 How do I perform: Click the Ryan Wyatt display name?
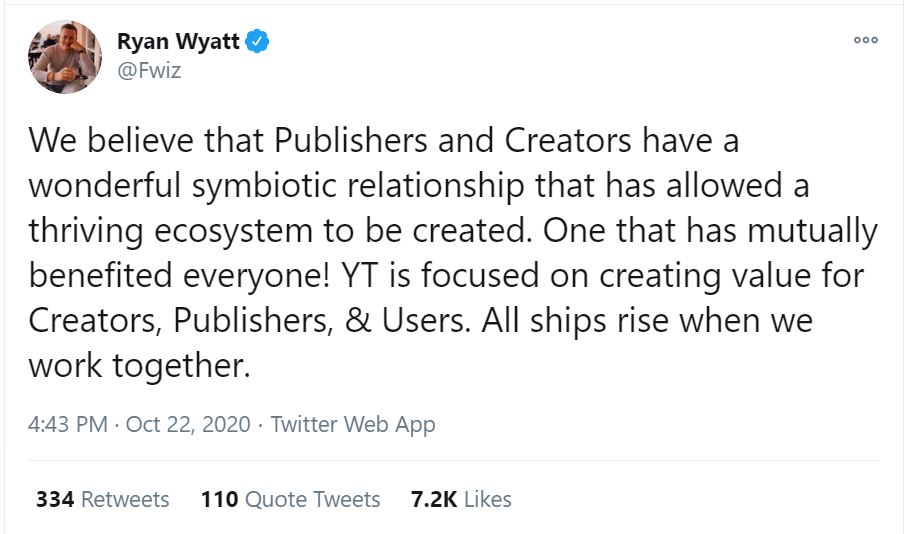(180, 42)
